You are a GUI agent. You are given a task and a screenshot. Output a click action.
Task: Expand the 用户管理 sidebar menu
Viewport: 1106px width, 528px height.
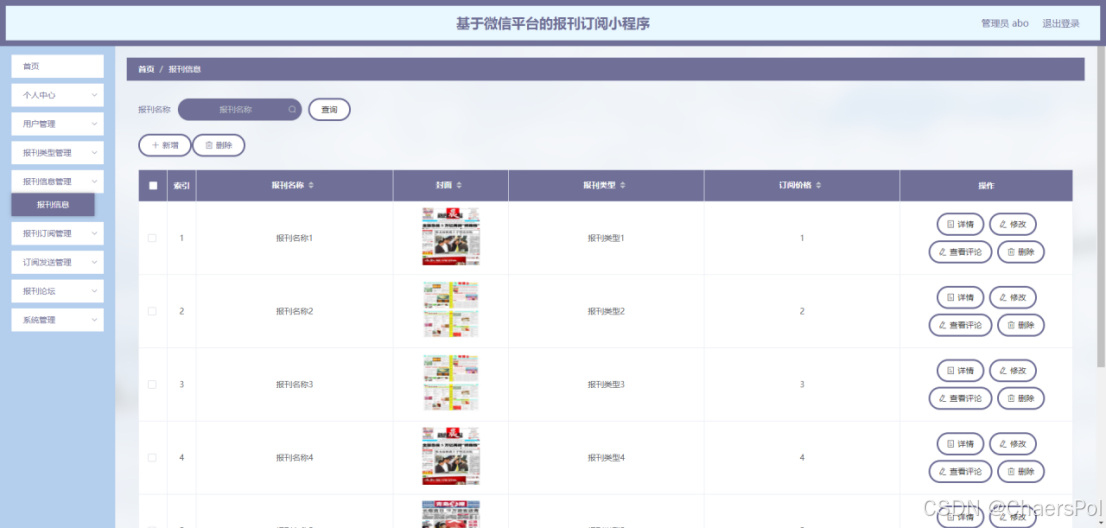tap(57, 124)
